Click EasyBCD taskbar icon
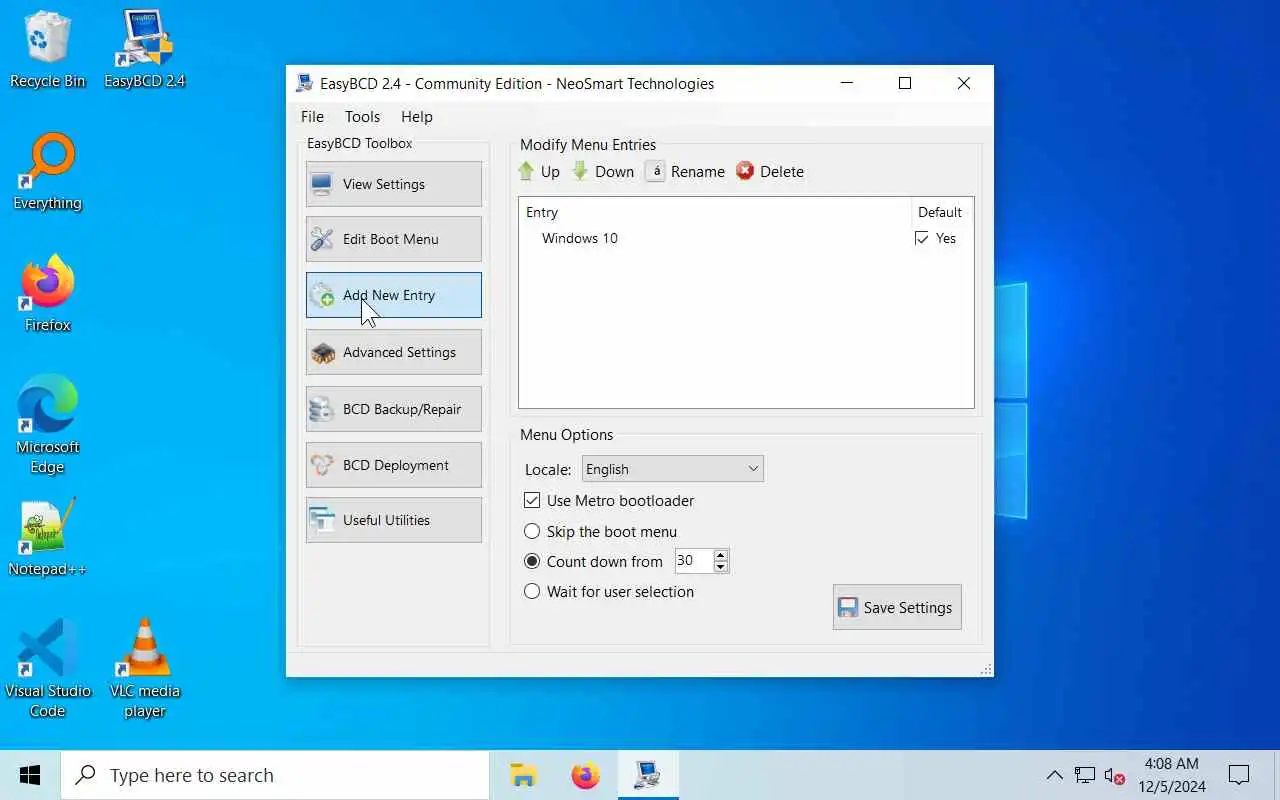Screen dimensions: 1280x800 (x=648, y=775)
